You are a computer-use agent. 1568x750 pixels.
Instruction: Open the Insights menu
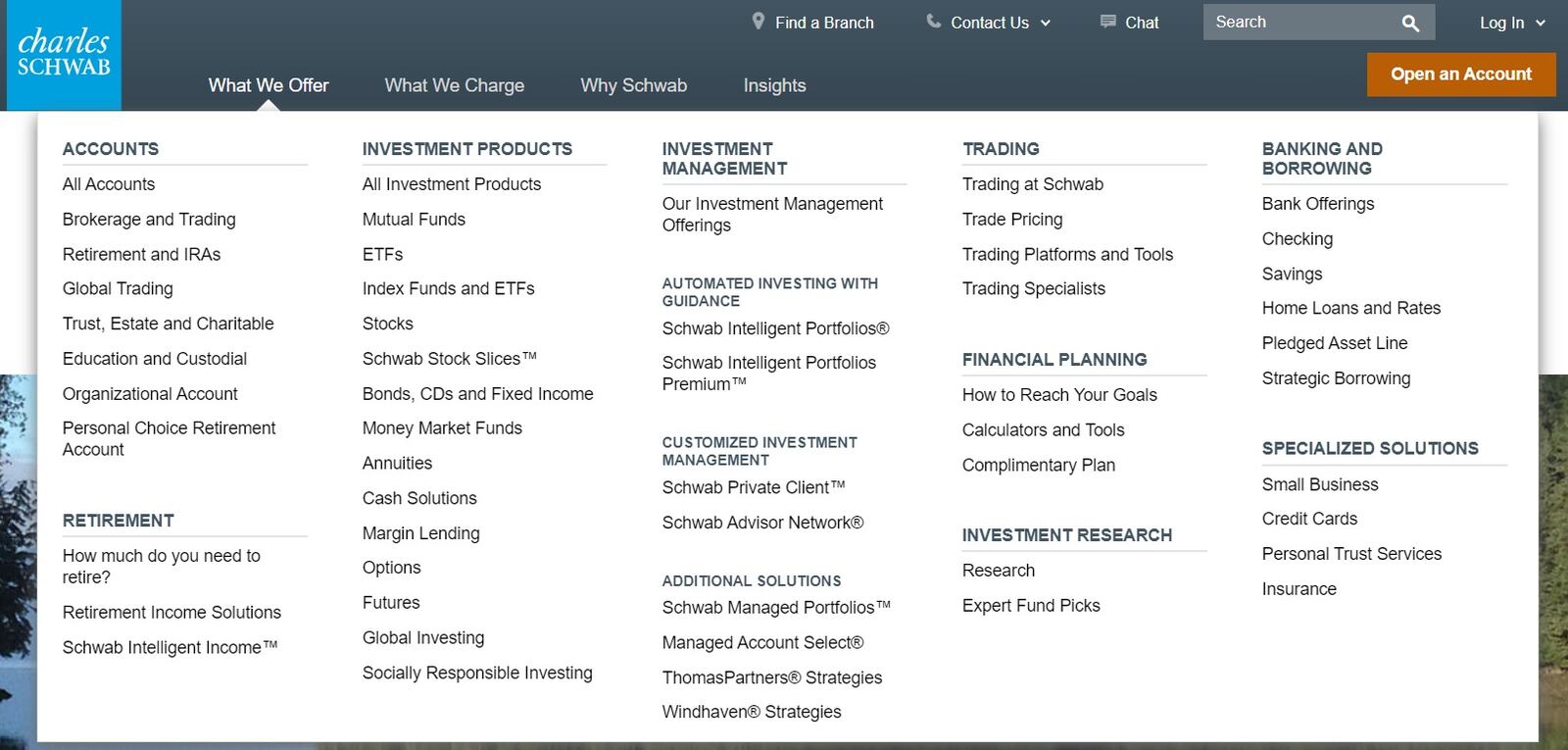[774, 85]
